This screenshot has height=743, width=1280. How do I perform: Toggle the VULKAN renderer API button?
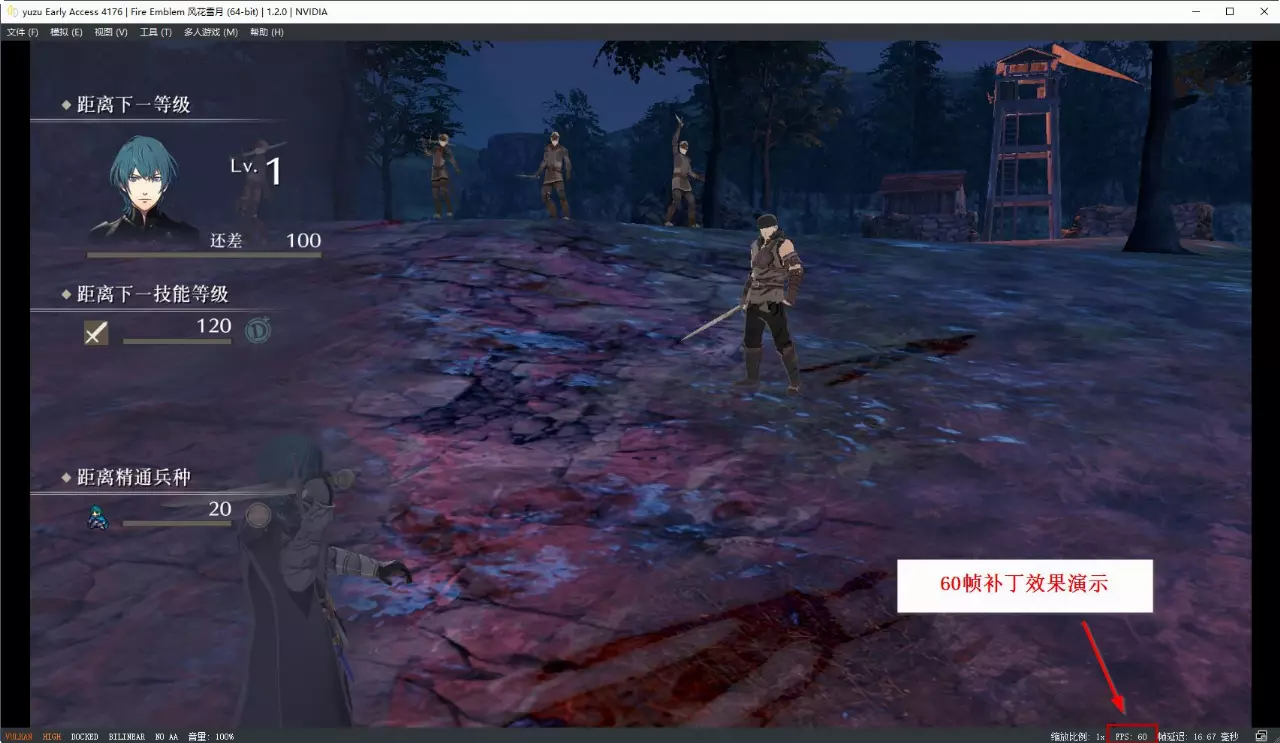19,736
